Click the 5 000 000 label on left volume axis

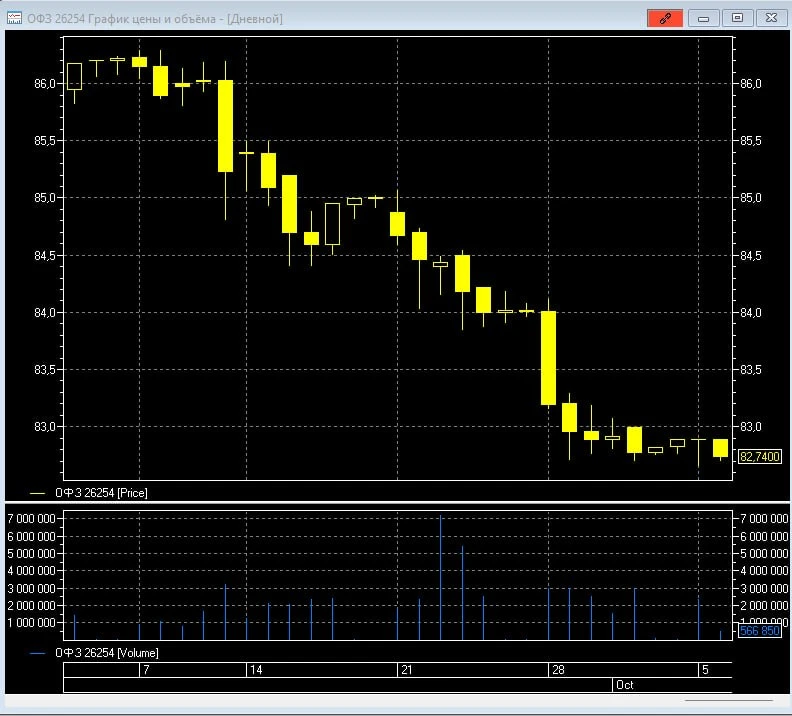point(31,554)
